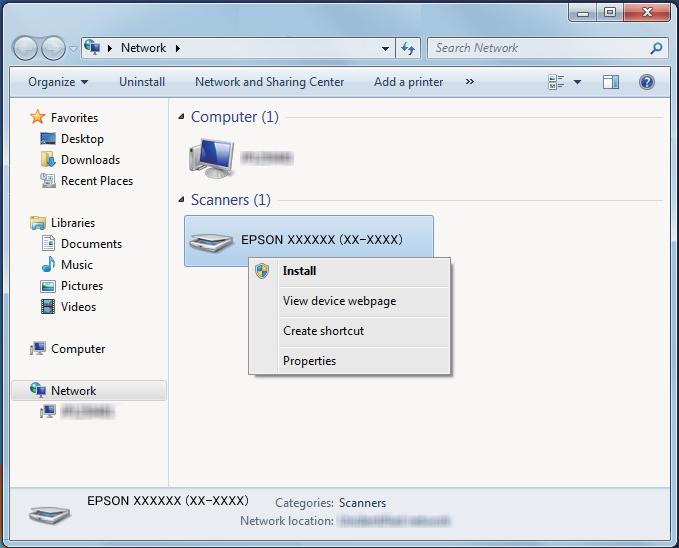Viewport: 679px width, 548px height.
Task: Click the Downloads folder icon
Action: click(48, 159)
